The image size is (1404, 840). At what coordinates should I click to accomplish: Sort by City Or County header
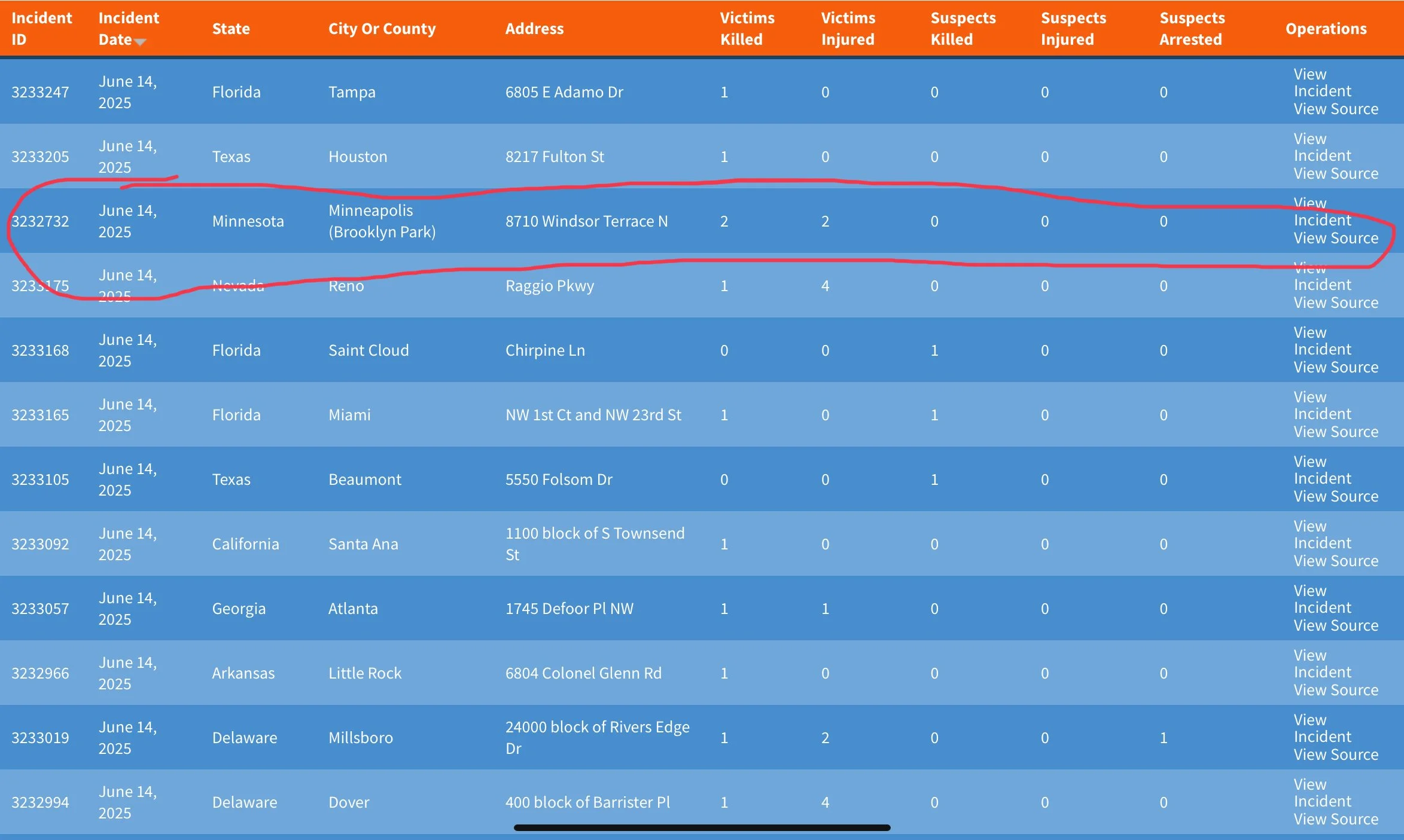(x=382, y=29)
